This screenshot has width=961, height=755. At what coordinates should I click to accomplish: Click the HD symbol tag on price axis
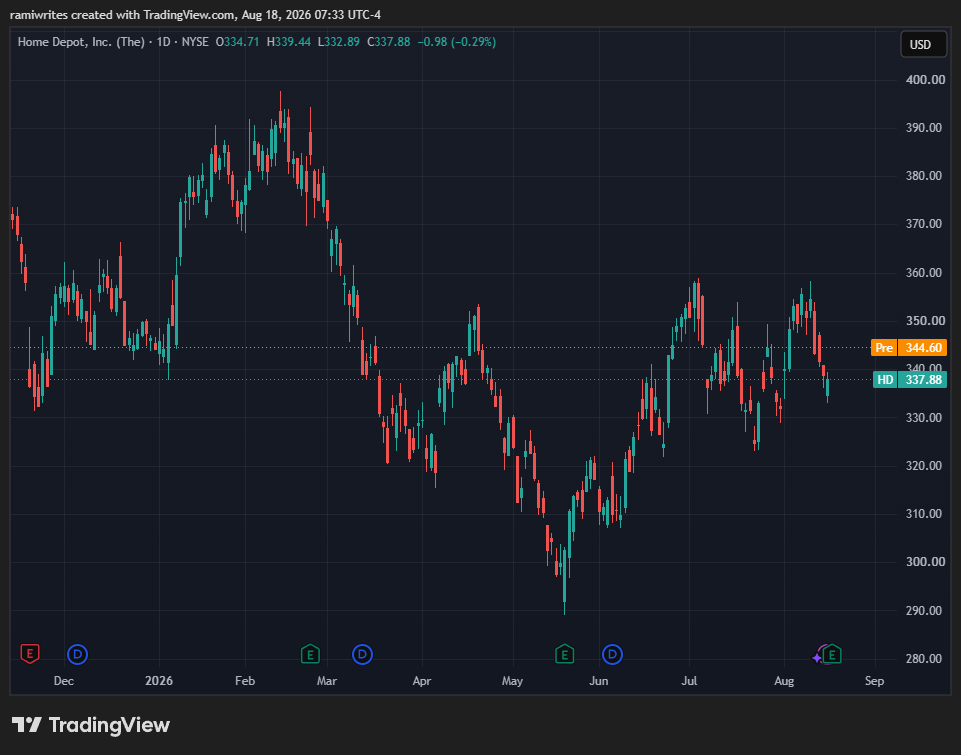coord(885,380)
